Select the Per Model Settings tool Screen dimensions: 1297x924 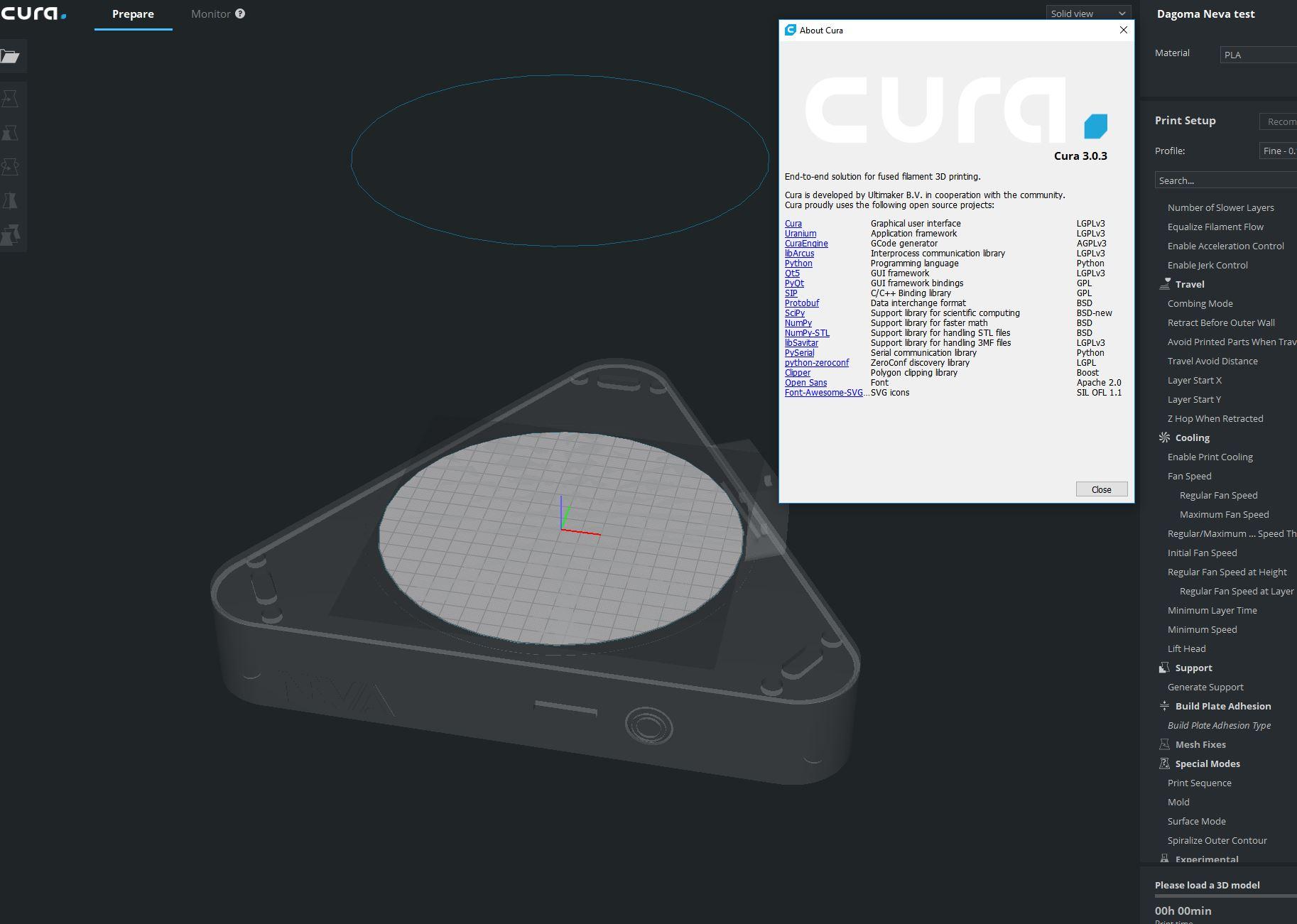click(10, 235)
